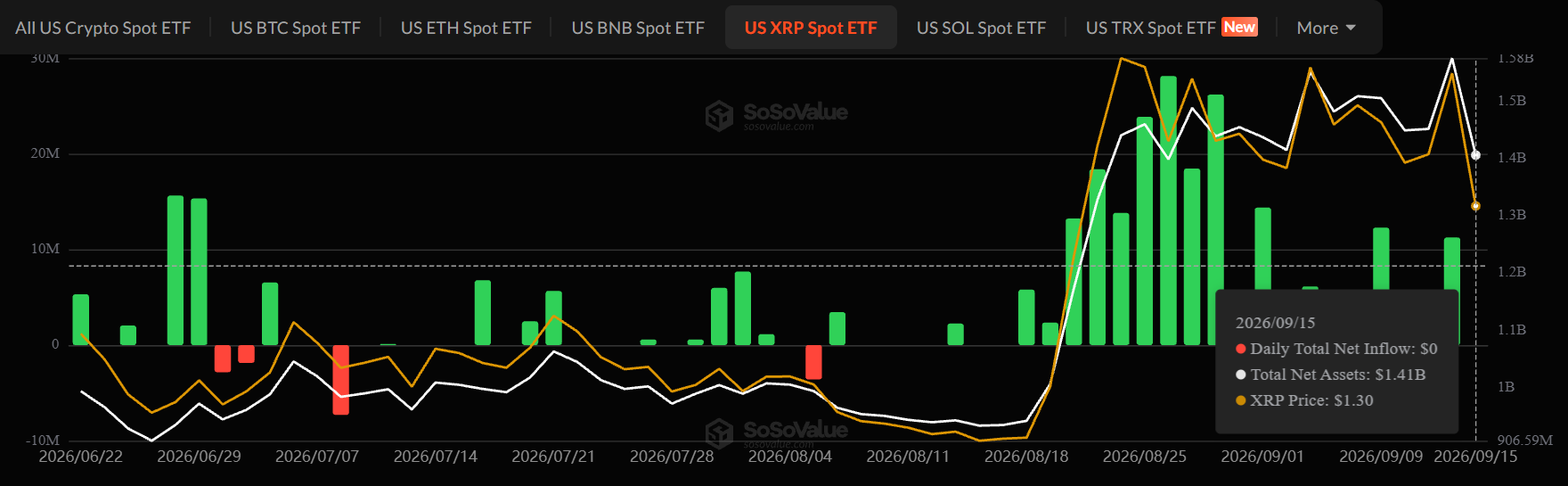
Task: Click the 1.3B right axis label
Action: (x=1512, y=215)
